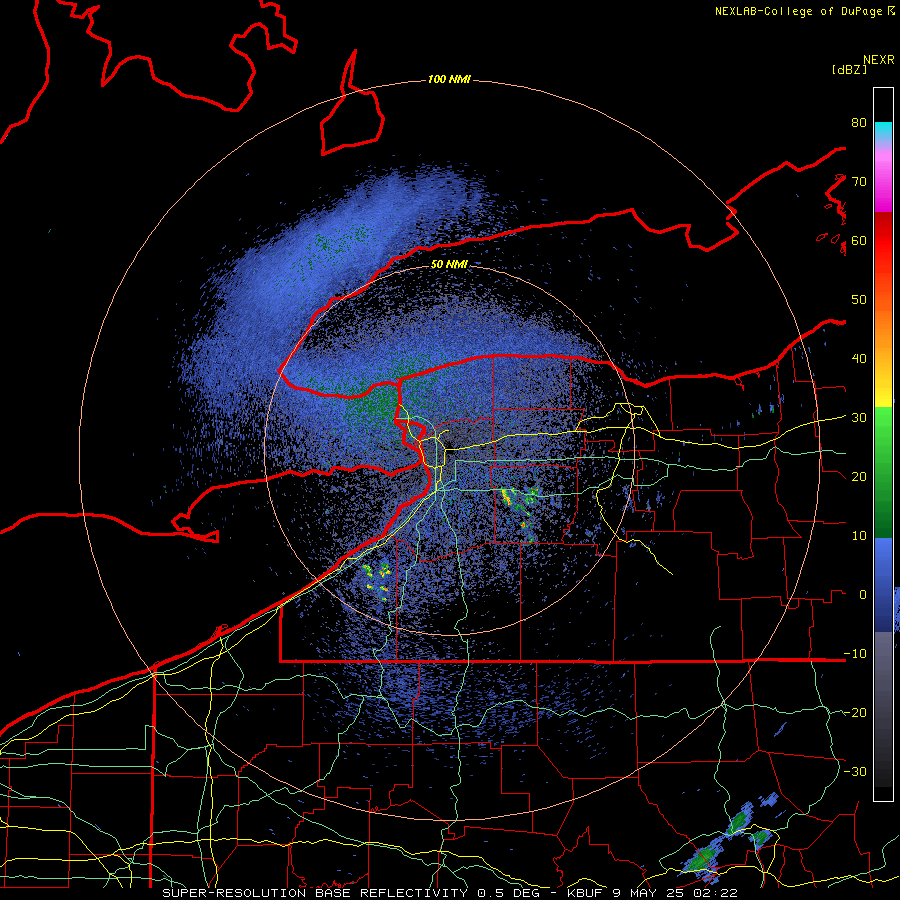Click the 40 value on the dBZ scale

tap(859, 359)
